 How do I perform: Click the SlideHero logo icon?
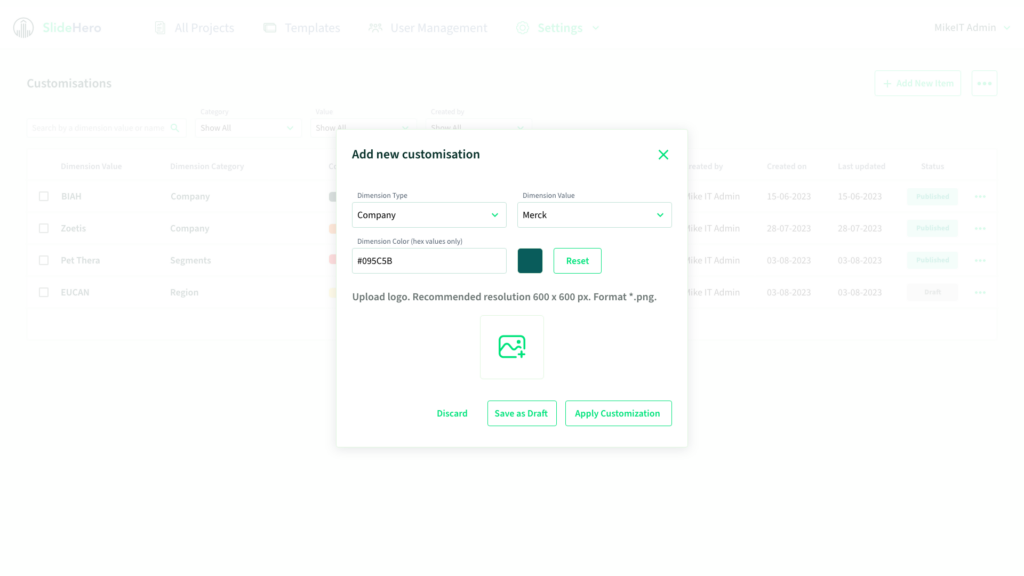(23, 28)
